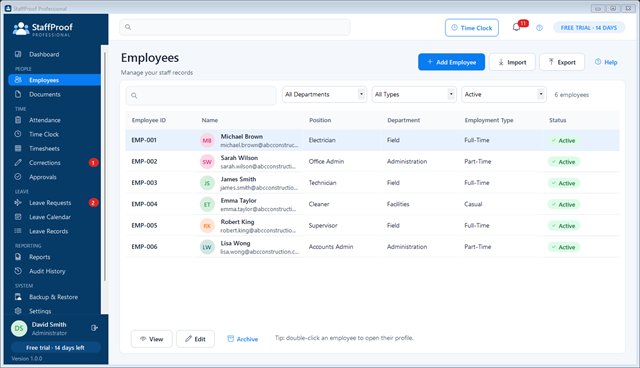Sort by the Department column header

[x=403, y=120]
